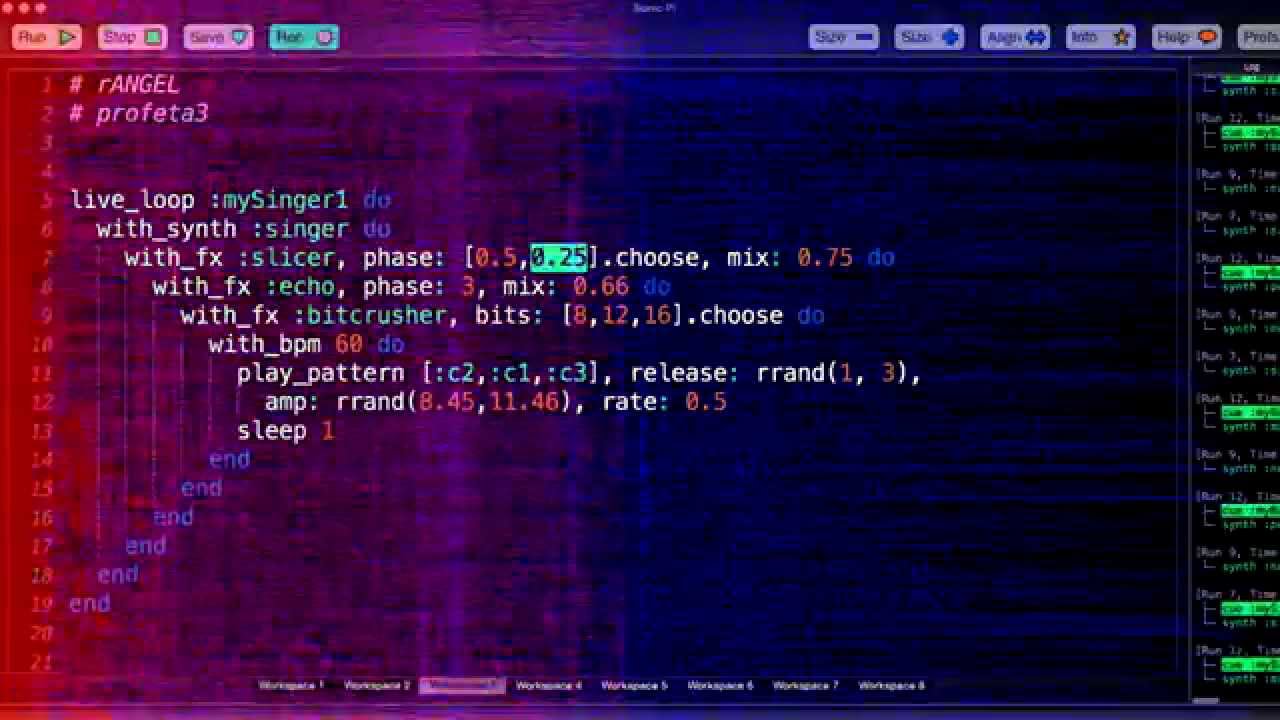Image resolution: width=1280 pixels, height=720 pixels.
Task: Increase text with Size plus button
Action: click(929, 38)
